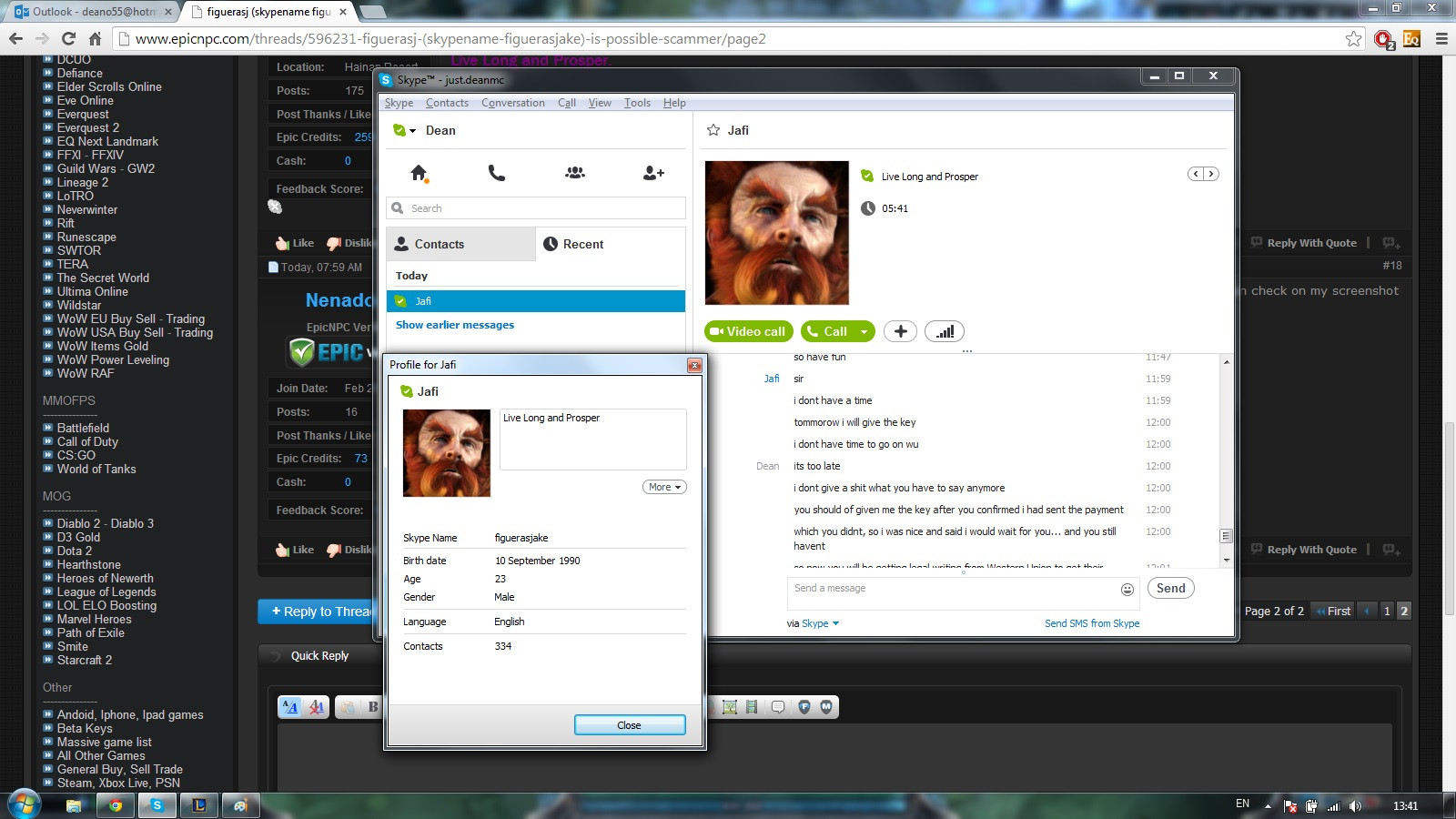
Task: Click the chat scrollbar down arrow
Action: coord(1226,560)
